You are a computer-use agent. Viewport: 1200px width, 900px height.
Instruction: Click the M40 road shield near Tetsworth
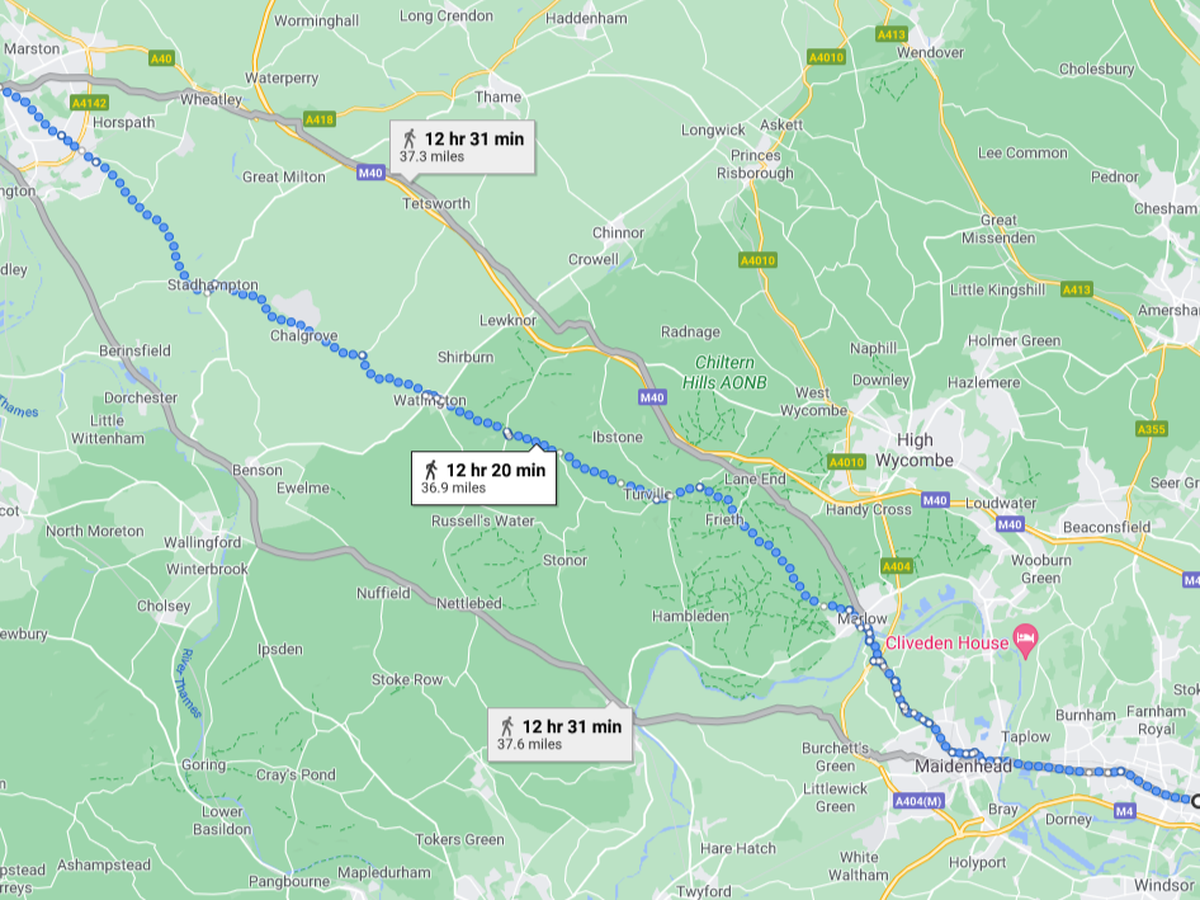pyautogui.click(x=370, y=173)
